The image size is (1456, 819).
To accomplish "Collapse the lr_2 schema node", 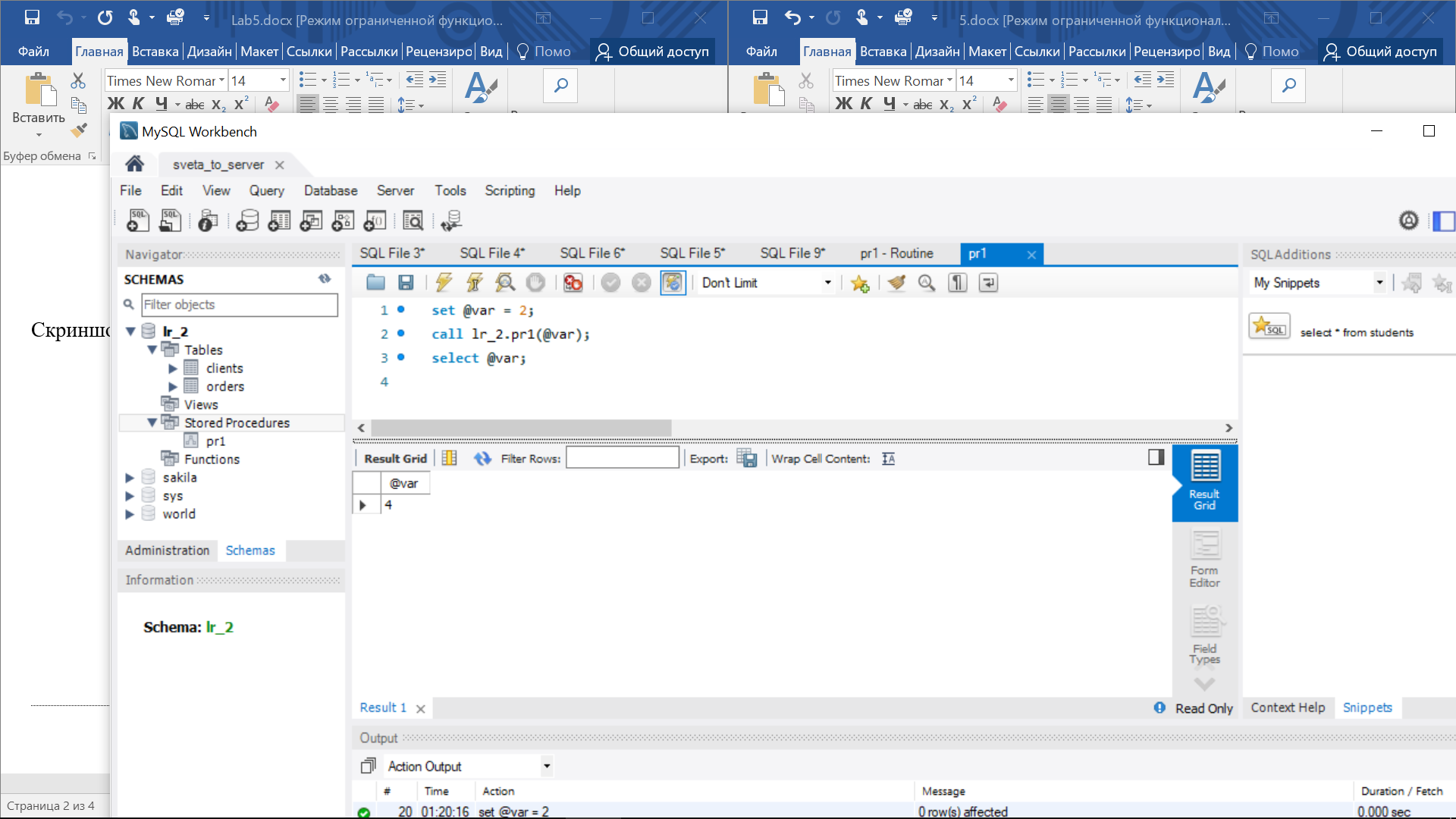I will click(130, 331).
